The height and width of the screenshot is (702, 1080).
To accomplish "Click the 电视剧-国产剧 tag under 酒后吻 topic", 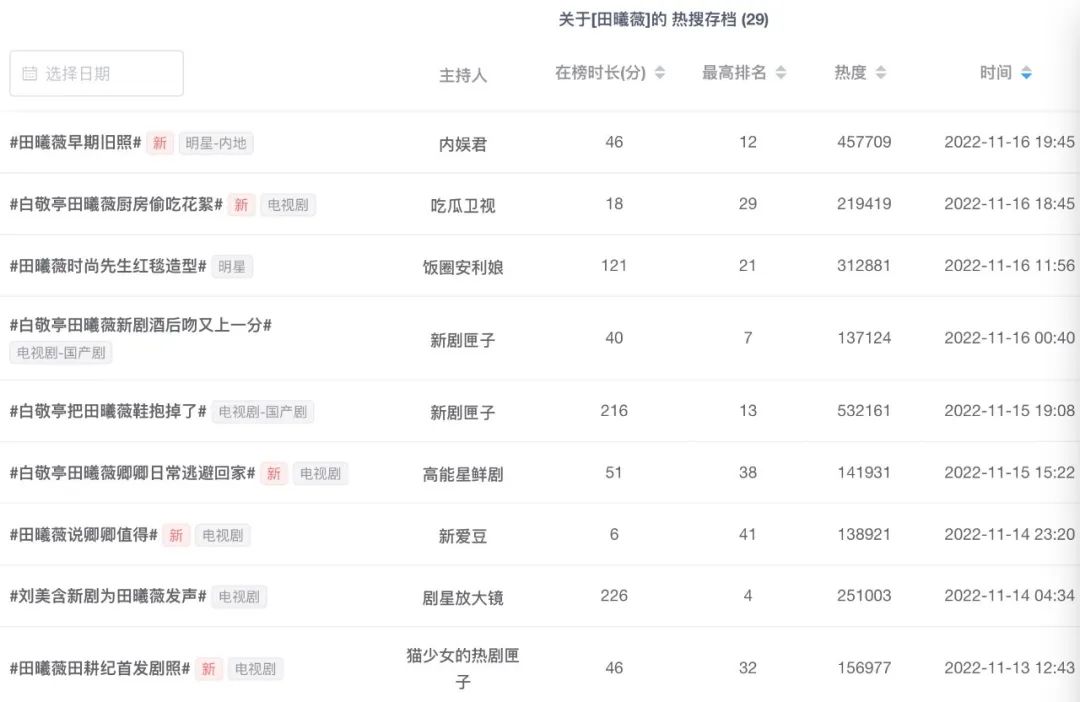I will click(61, 353).
